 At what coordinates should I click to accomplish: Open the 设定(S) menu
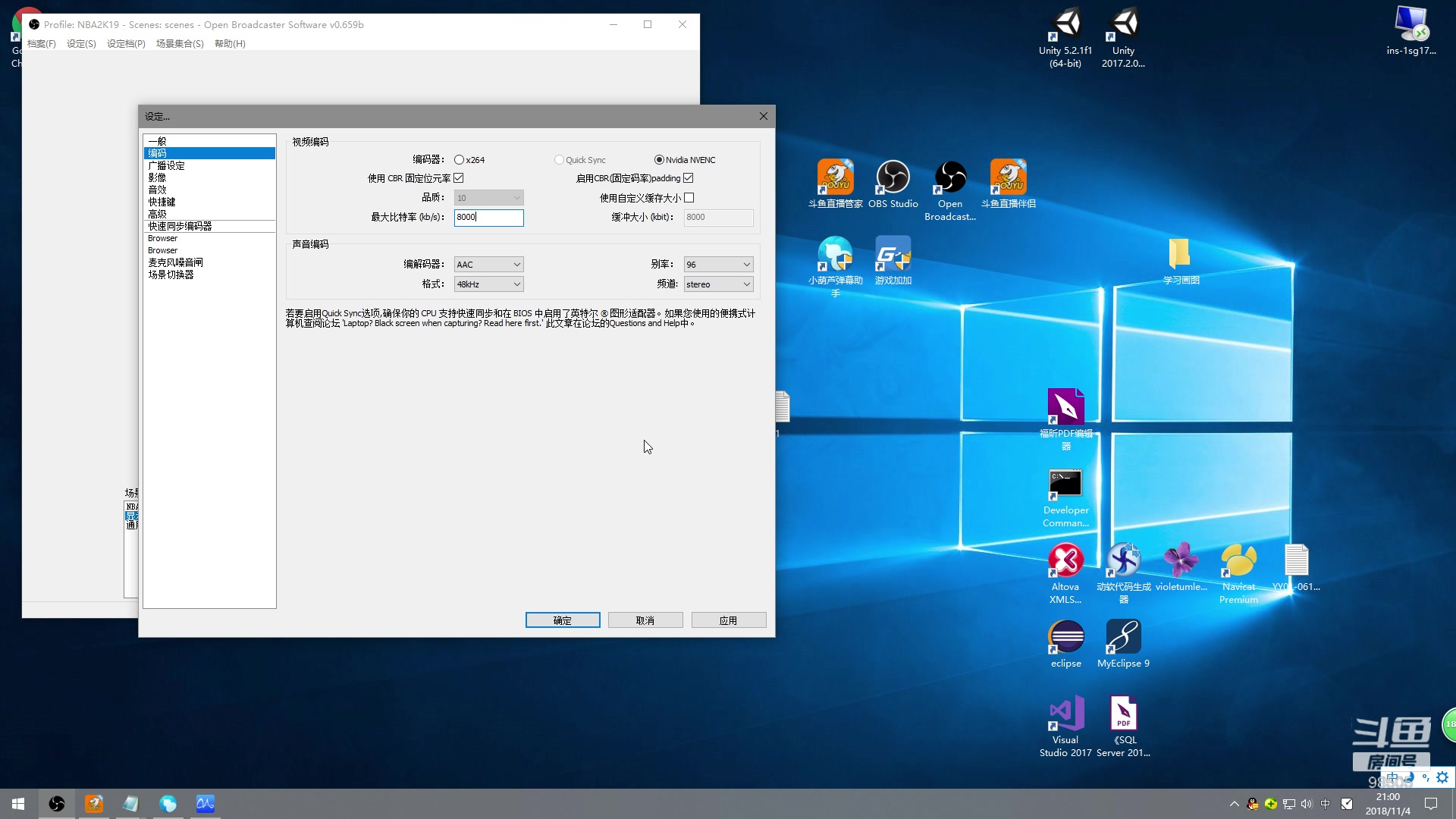point(81,44)
